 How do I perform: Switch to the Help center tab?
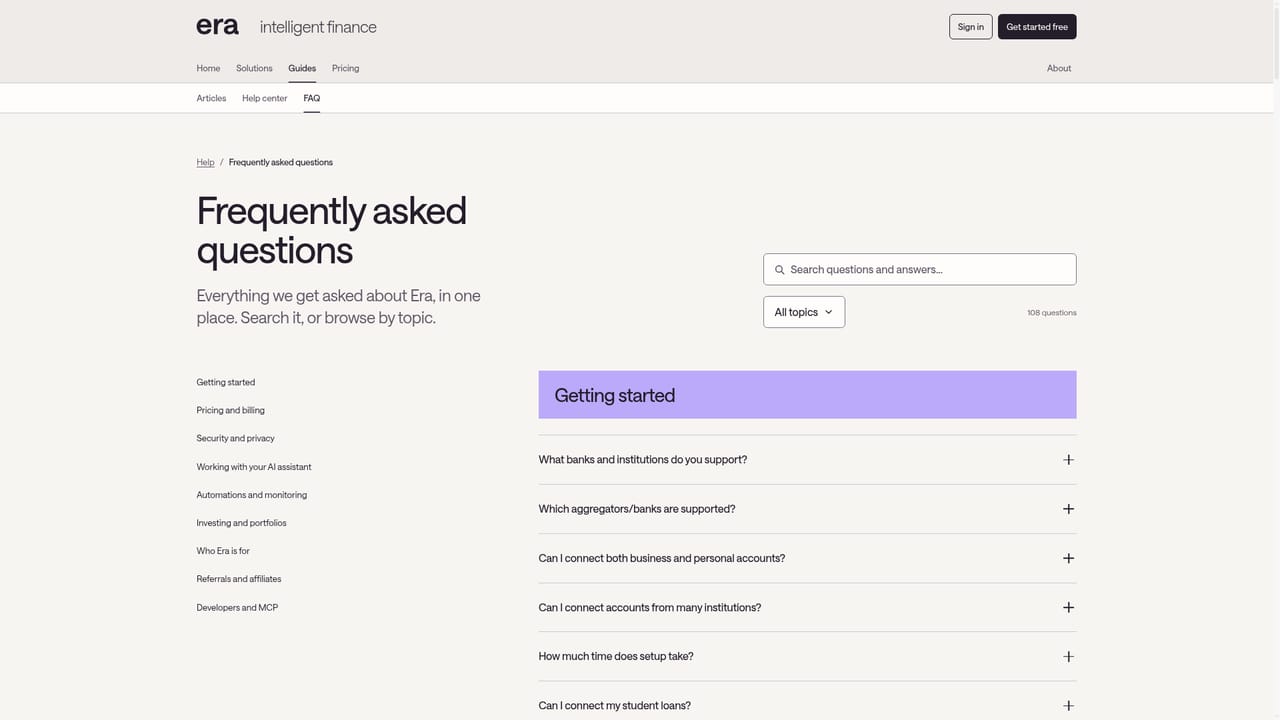tap(265, 98)
